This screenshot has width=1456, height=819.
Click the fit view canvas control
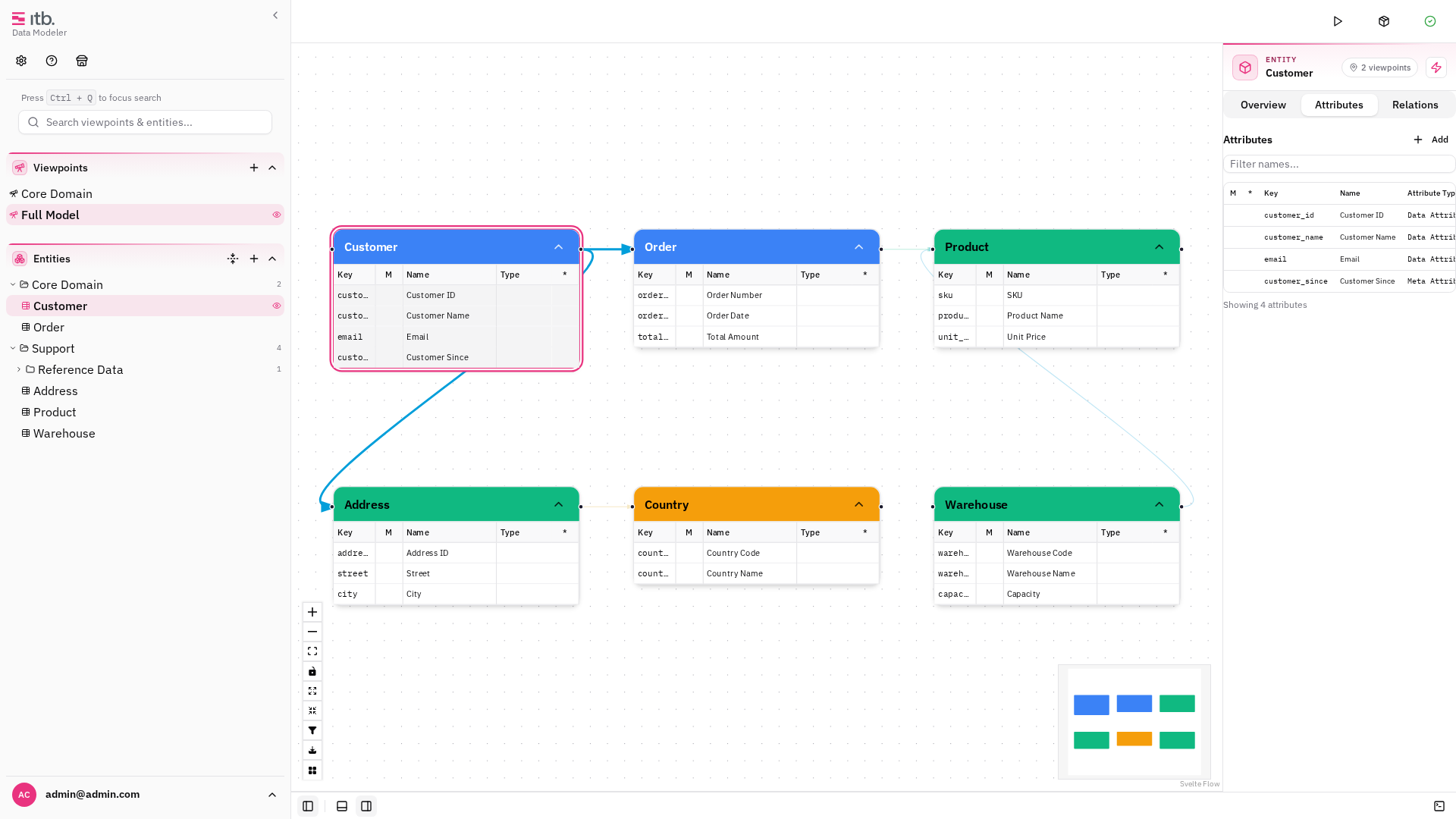point(312,651)
